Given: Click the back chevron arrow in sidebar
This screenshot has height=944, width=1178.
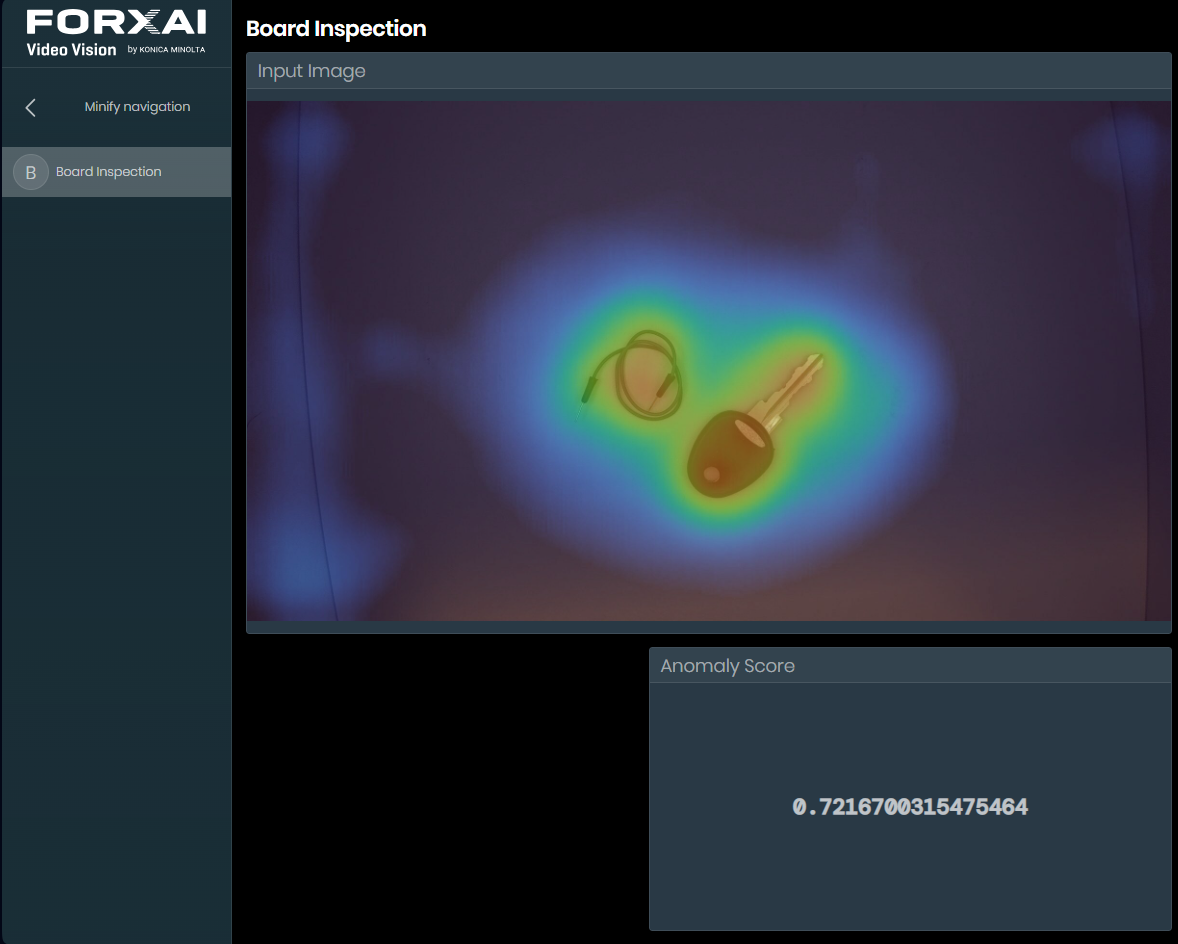Looking at the screenshot, I should point(31,107).
